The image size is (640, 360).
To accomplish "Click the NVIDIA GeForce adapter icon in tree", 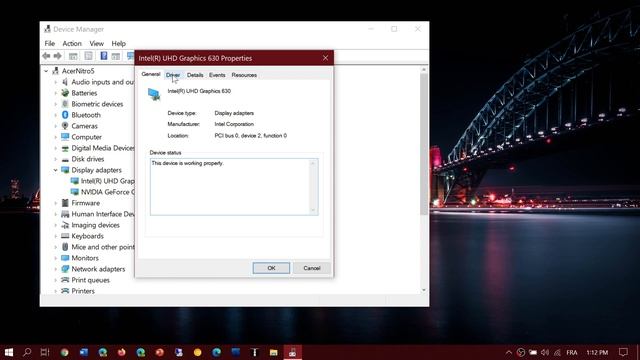I will (x=75, y=192).
